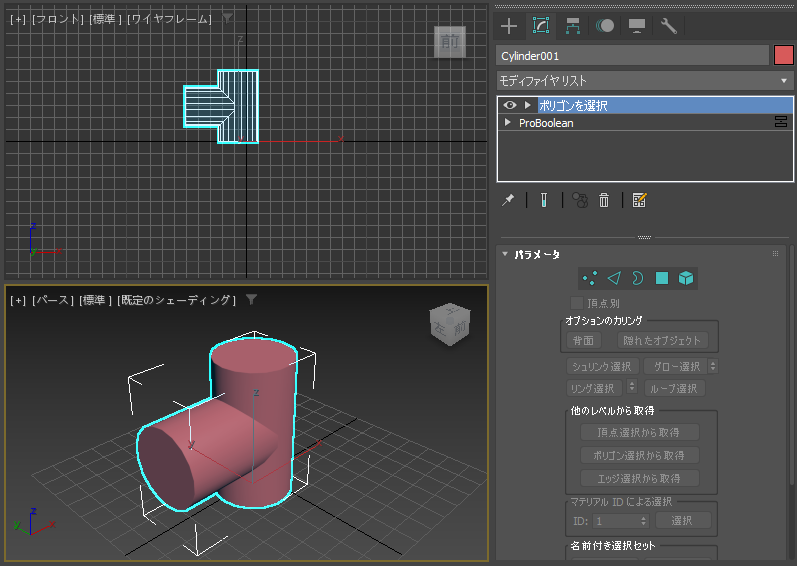Click the Make Unique icon
The height and width of the screenshot is (566, 797).
point(580,200)
